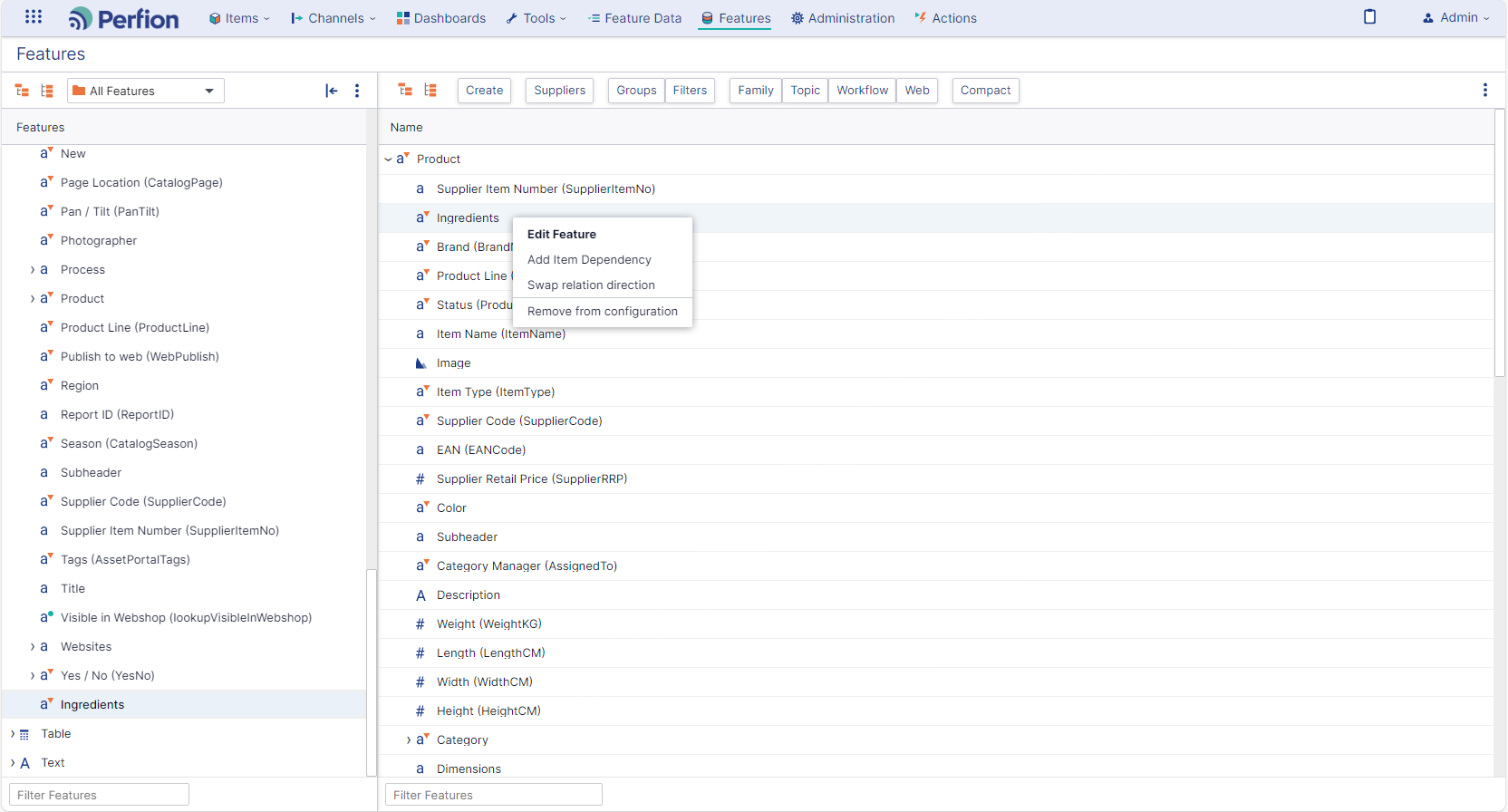Expand the Websites node in left tree

click(33, 647)
